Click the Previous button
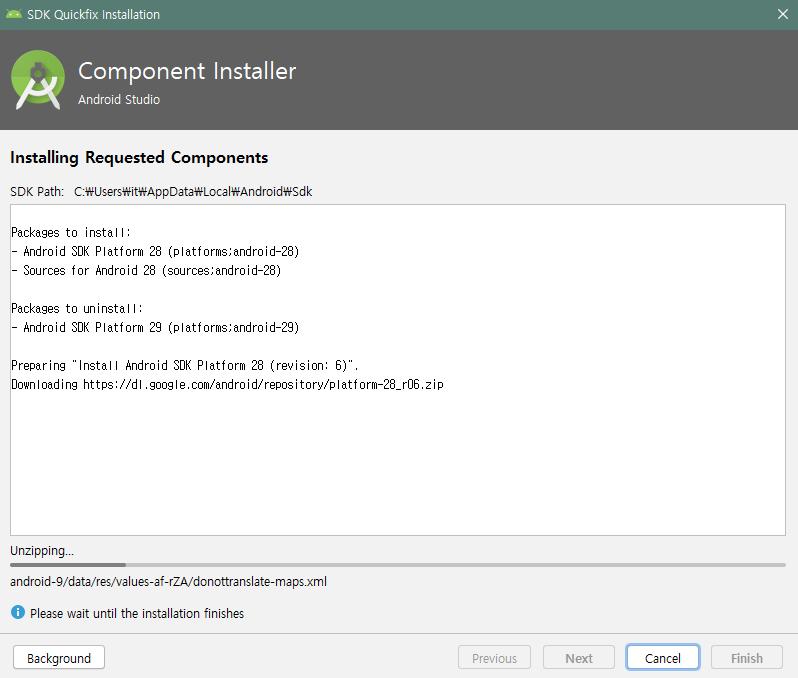Image resolution: width=798 pixels, height=678 pixels. click(x=494, y=658)
